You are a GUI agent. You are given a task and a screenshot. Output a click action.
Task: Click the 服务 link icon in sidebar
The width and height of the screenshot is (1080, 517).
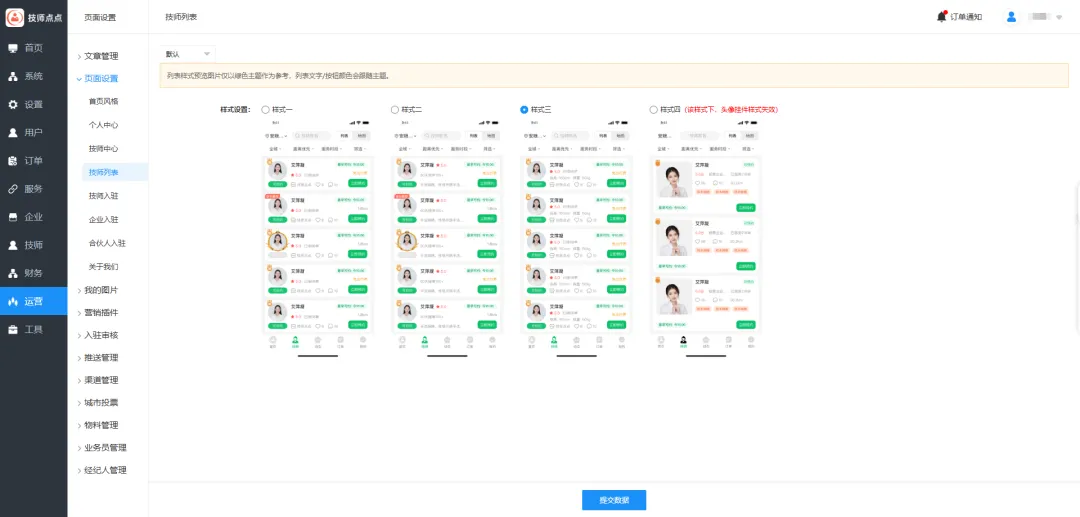(x=13, y=188)
